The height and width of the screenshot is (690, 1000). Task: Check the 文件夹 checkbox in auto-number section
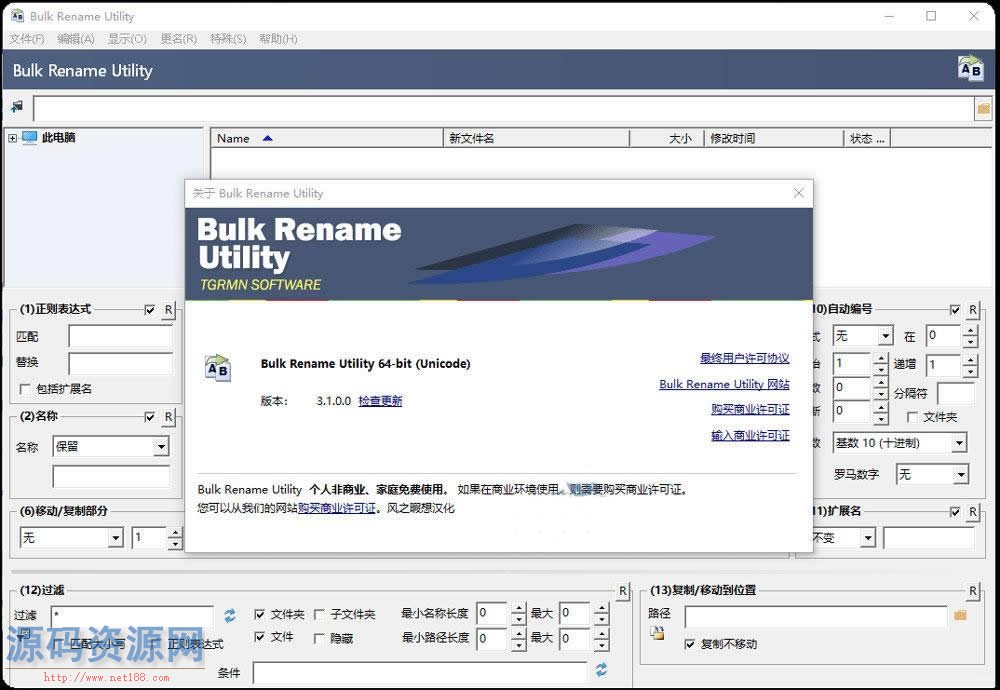pos(912,417)
